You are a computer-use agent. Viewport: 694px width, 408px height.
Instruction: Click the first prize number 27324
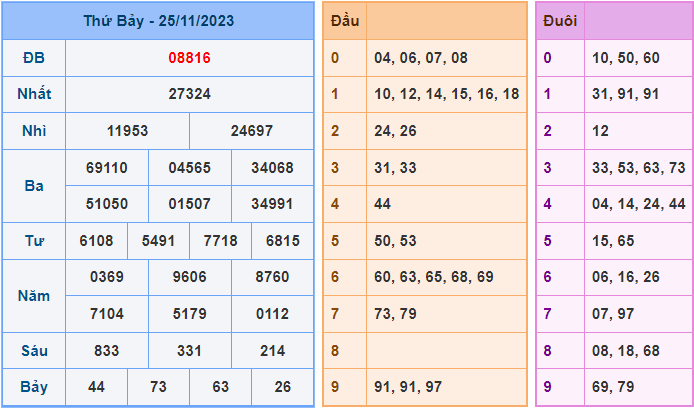(x=189, y=94)
